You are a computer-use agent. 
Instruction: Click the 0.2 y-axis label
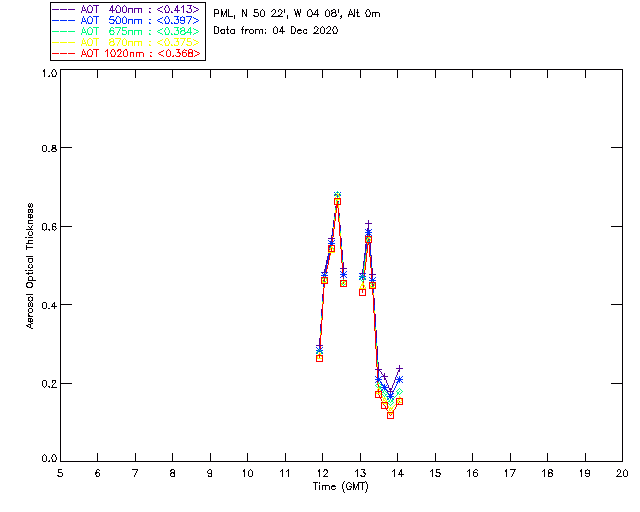pyautogui.click(x=49, y=384)
